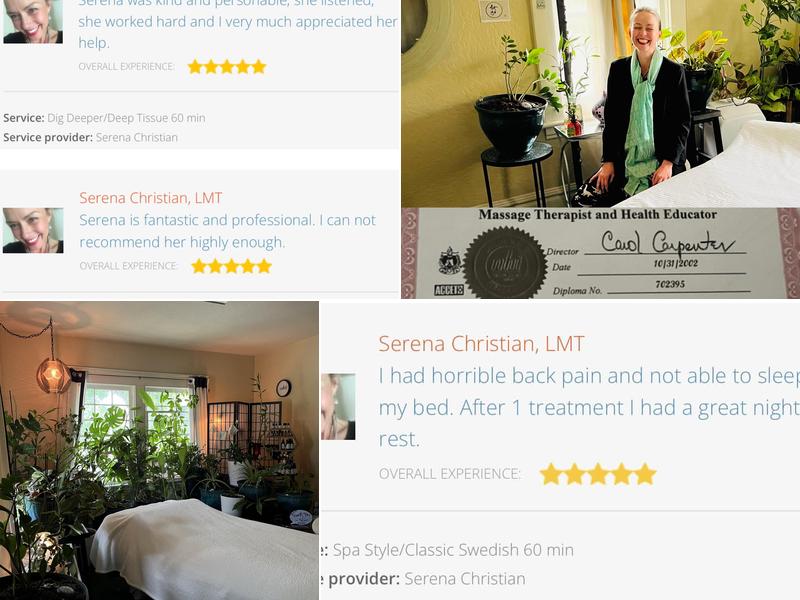The height and width of the screenshot is (600, 800).
Task: Click the provider name 'Serena Christian' in the bottom review
Action: click(x=465, y=579)
